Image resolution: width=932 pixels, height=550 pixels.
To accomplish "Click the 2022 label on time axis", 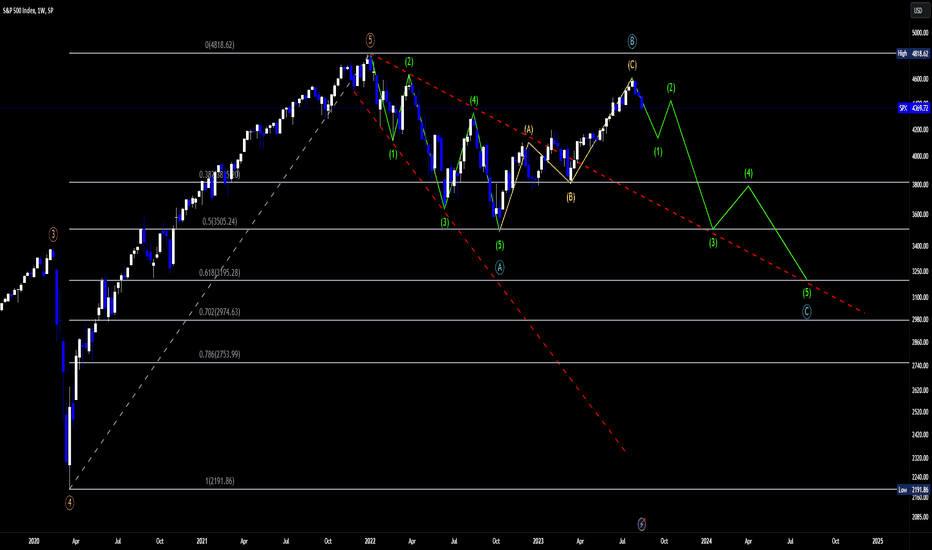I will [370, 540].
